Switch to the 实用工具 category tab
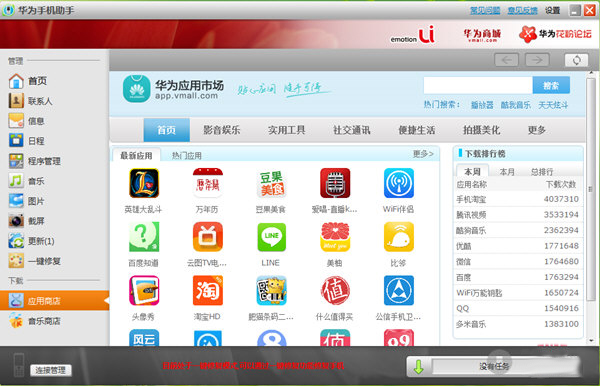This screenshot has height=386, width=600. click(x=287, y=130)
